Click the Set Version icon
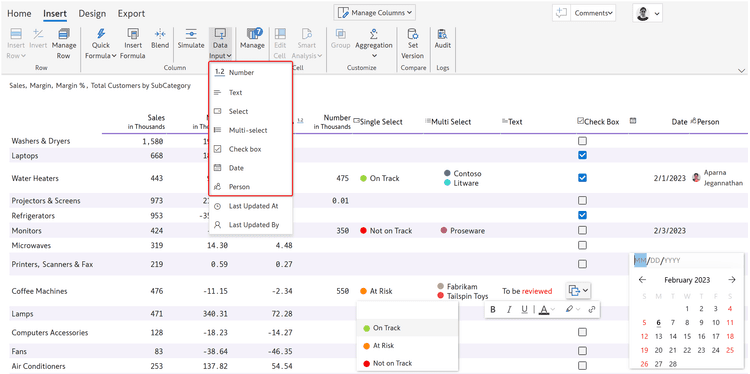This screenshot has width=750, height=374. pos(412,34)
